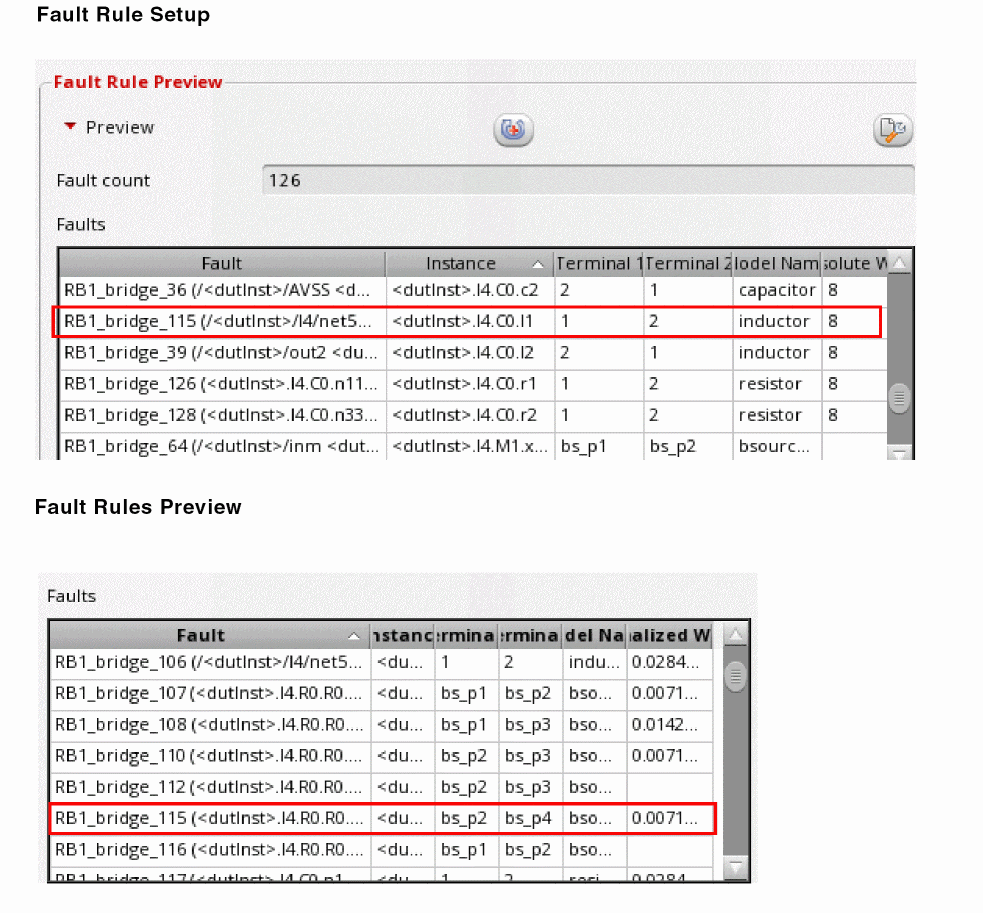Click the upper table scroll up arrow

pos(900,263)
